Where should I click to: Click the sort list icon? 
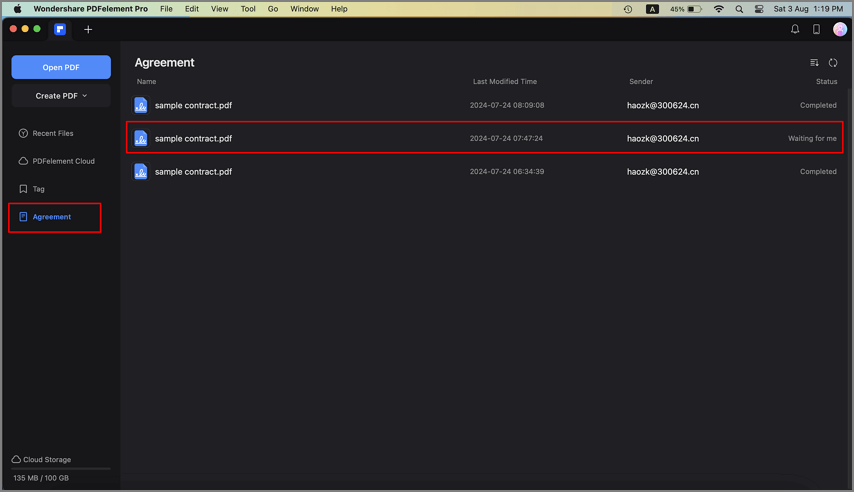click(814, 63)
